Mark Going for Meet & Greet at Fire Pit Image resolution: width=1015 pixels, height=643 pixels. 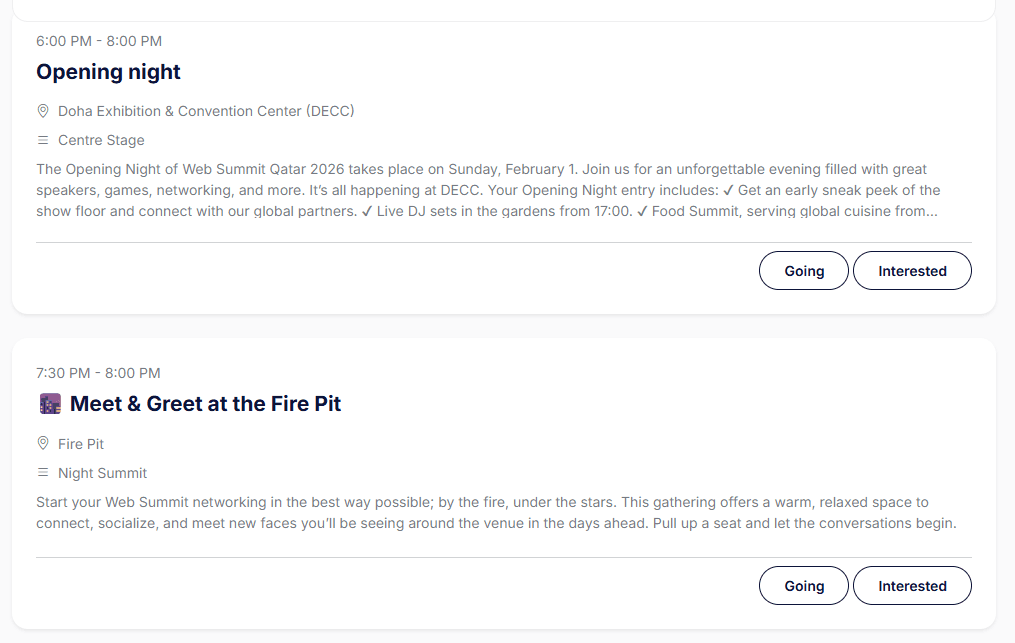point(803,585)
